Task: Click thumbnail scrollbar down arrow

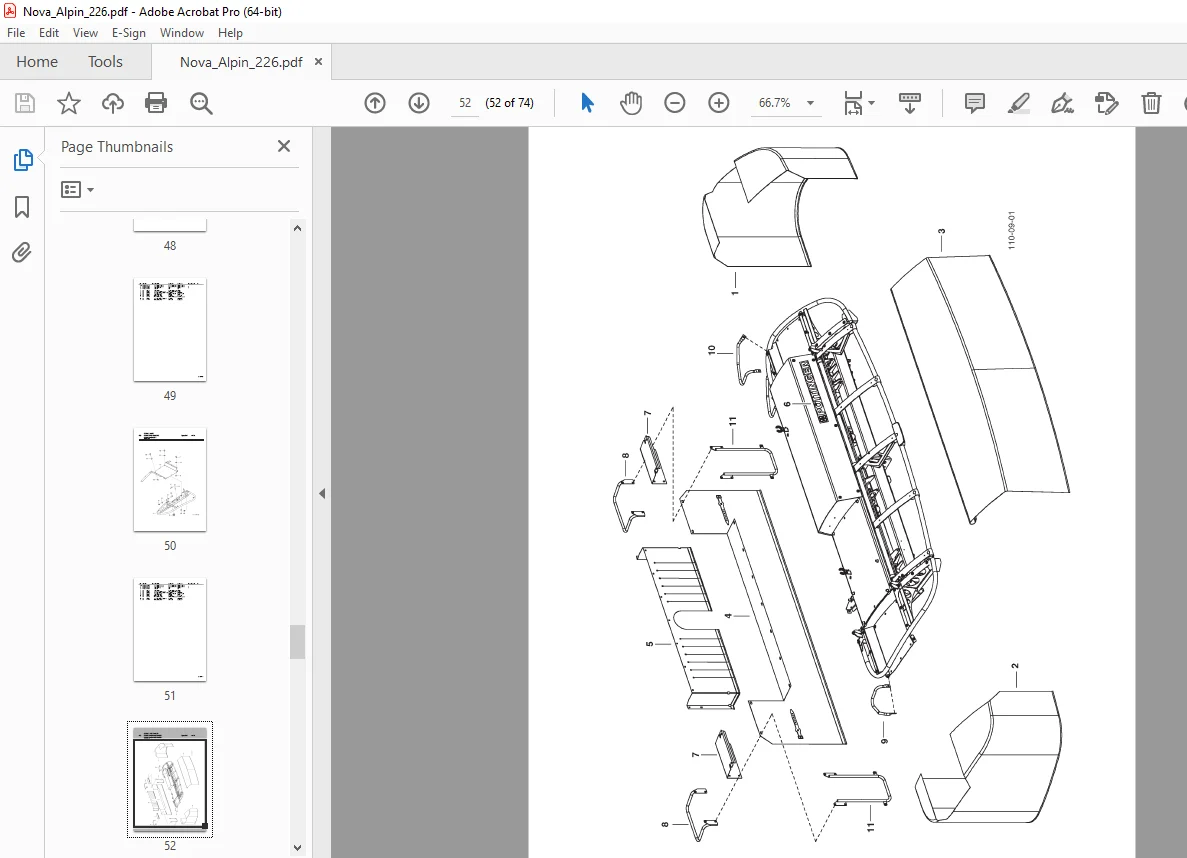Action: (x=298, y=848)
